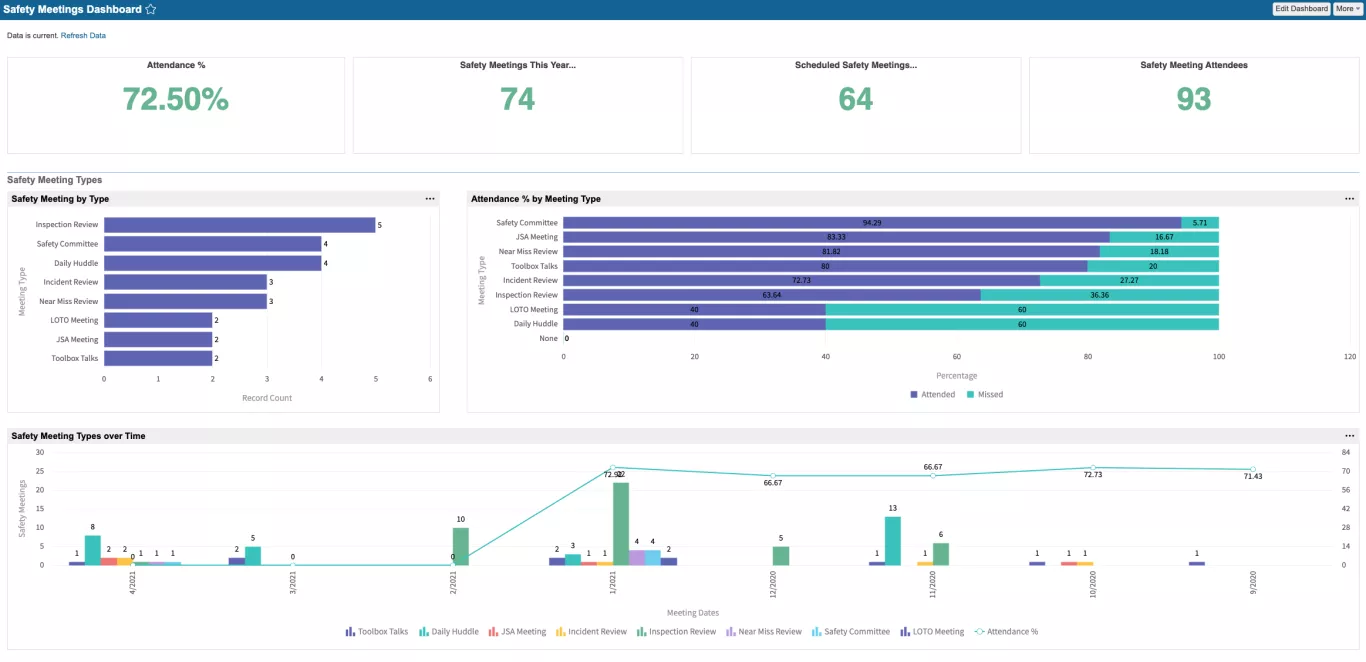
Task: Toggle Daily Huddle in the bottom chart legend
Action: click(448, 632)
